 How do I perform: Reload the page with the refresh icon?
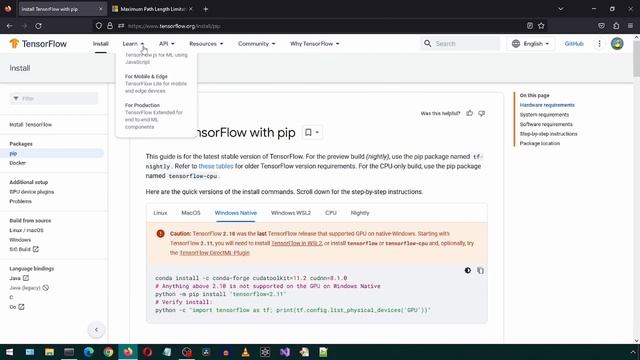[x=38, y=26]
